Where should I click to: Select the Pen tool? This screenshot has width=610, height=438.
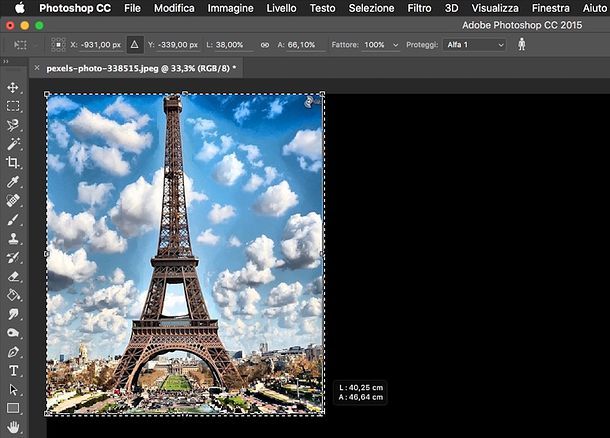point(13,352)
